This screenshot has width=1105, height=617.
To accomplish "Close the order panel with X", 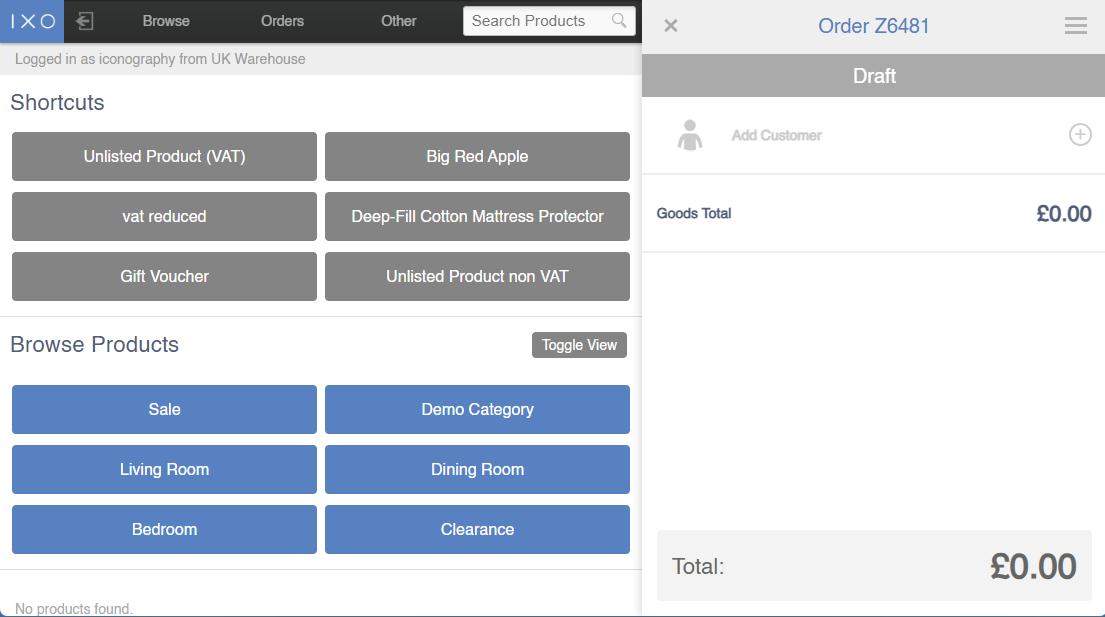I will [x=671, y=26].
